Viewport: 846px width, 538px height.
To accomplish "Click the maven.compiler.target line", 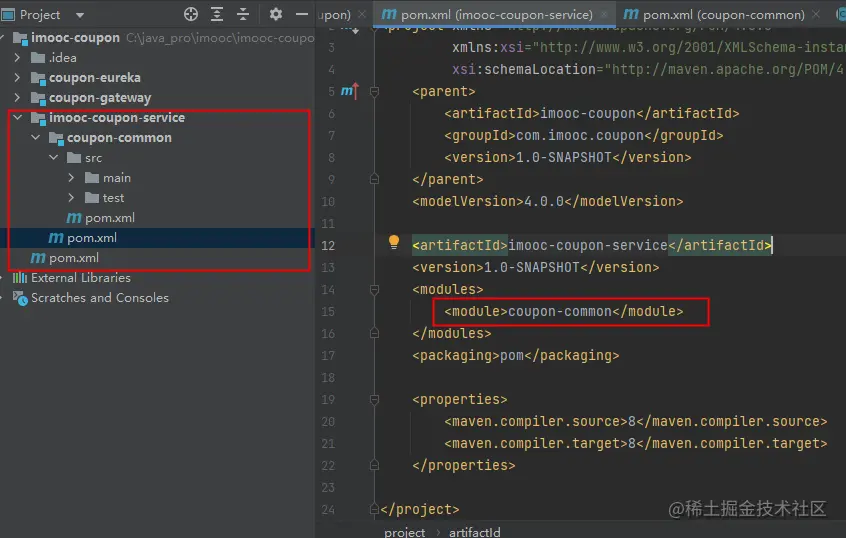I will click(636, 443).
